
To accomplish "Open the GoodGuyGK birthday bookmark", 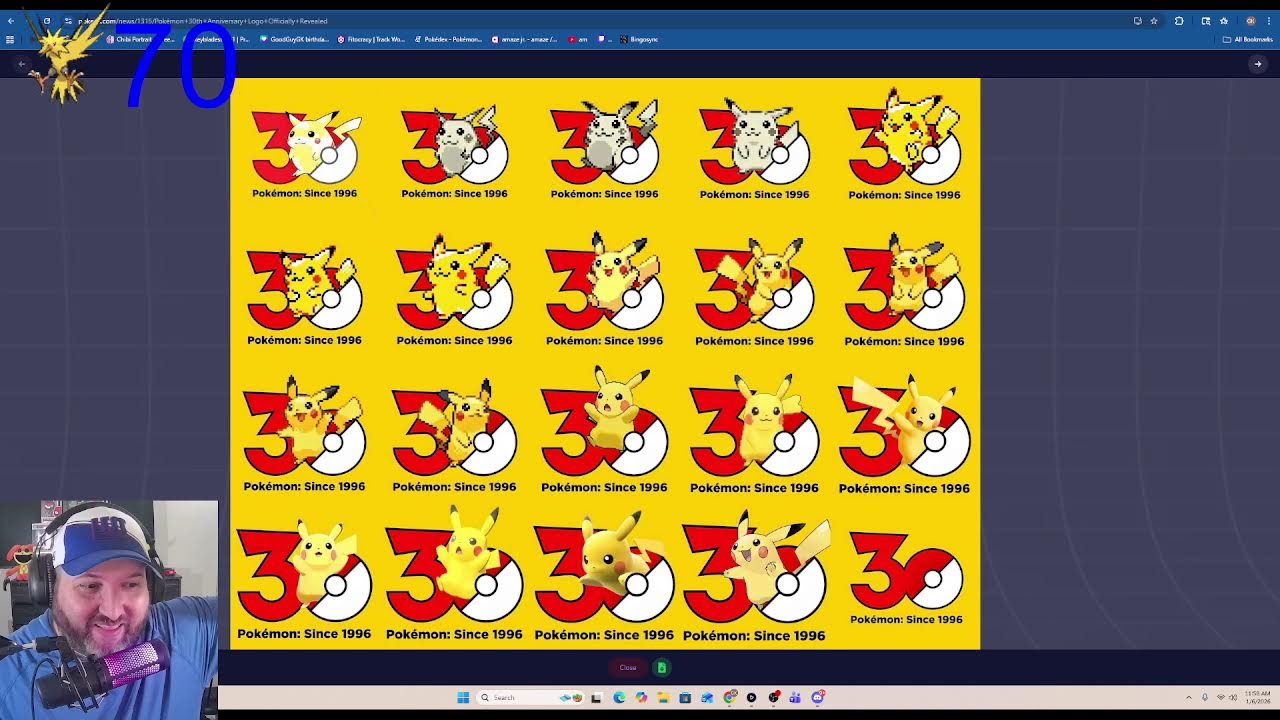I will 294,39.
